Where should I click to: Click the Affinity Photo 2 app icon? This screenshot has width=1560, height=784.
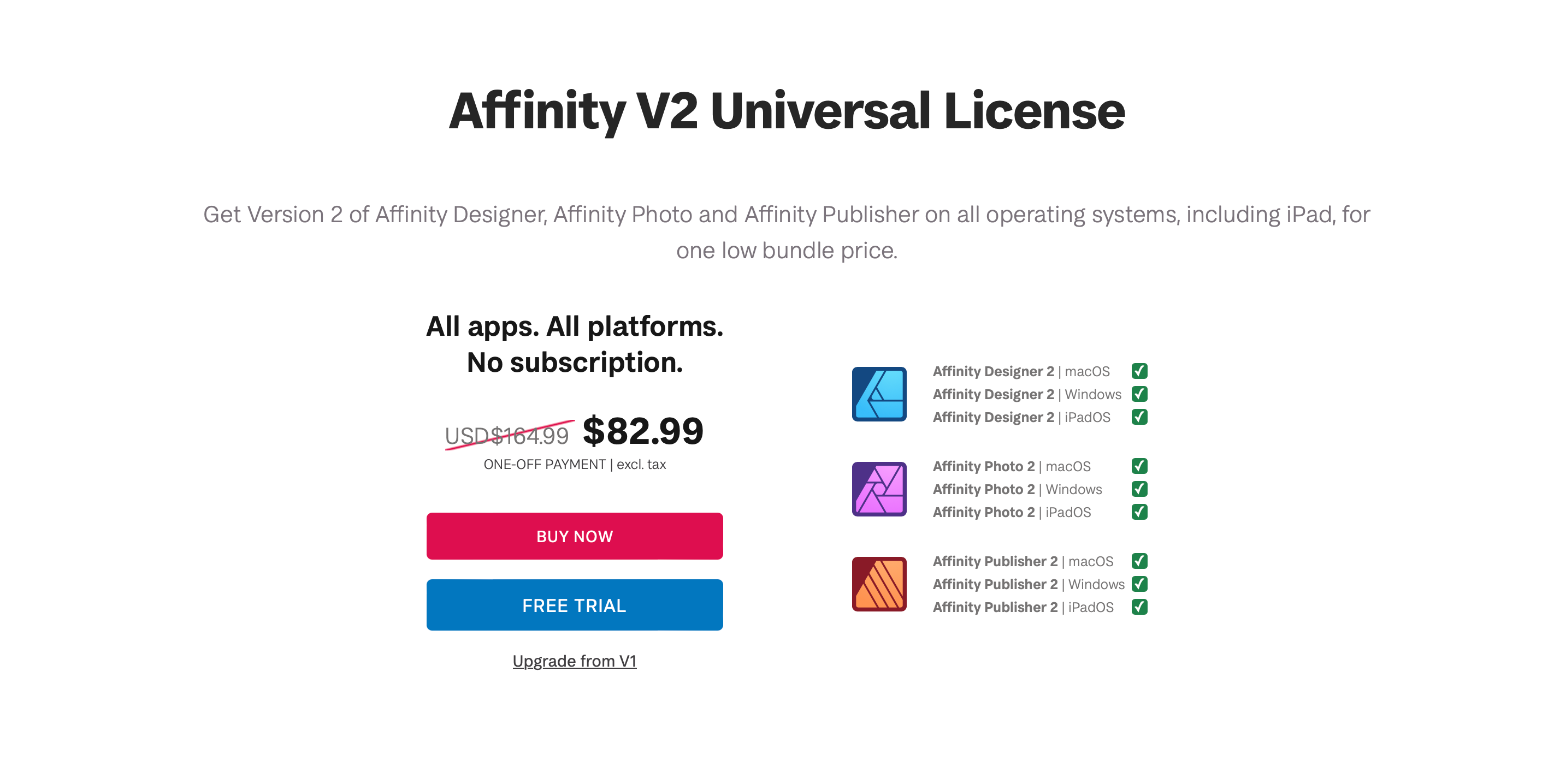[879, 489]
